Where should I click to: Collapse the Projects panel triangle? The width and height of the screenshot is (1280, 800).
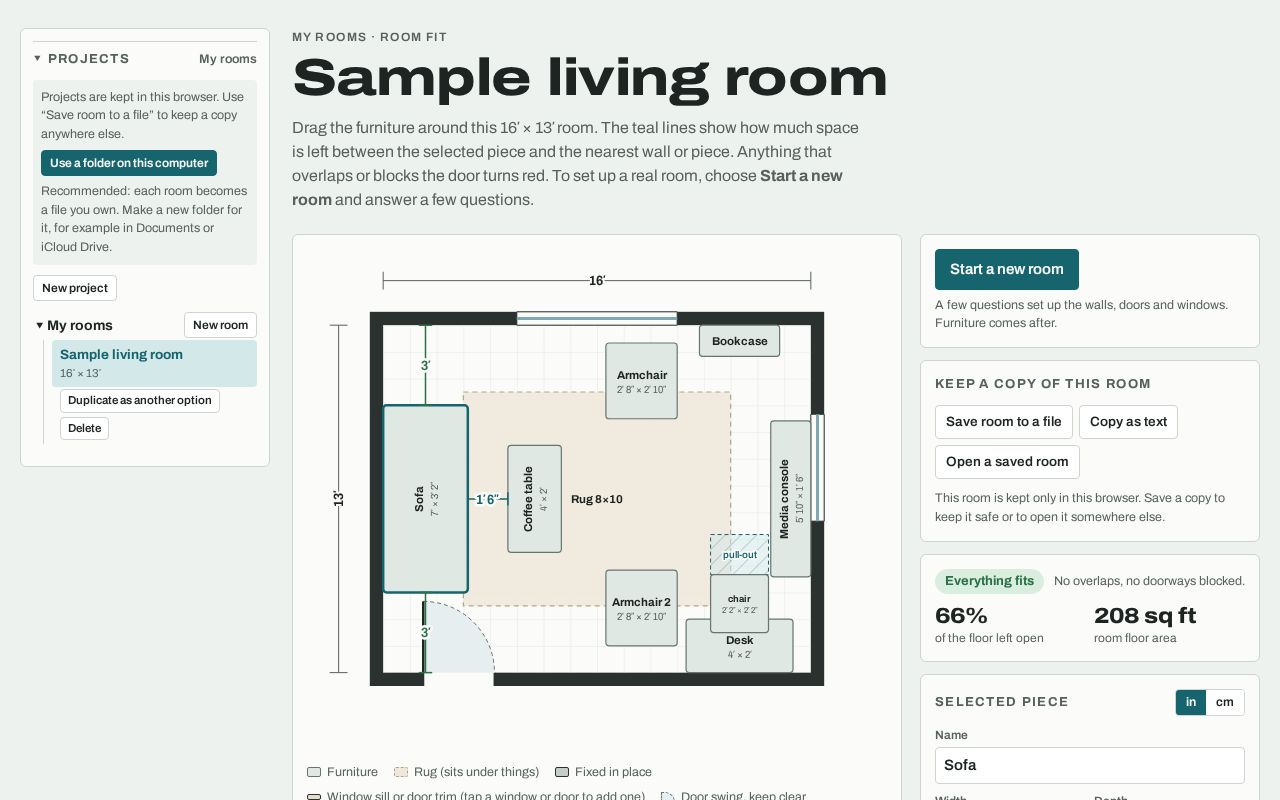click(x=37, y=58)
